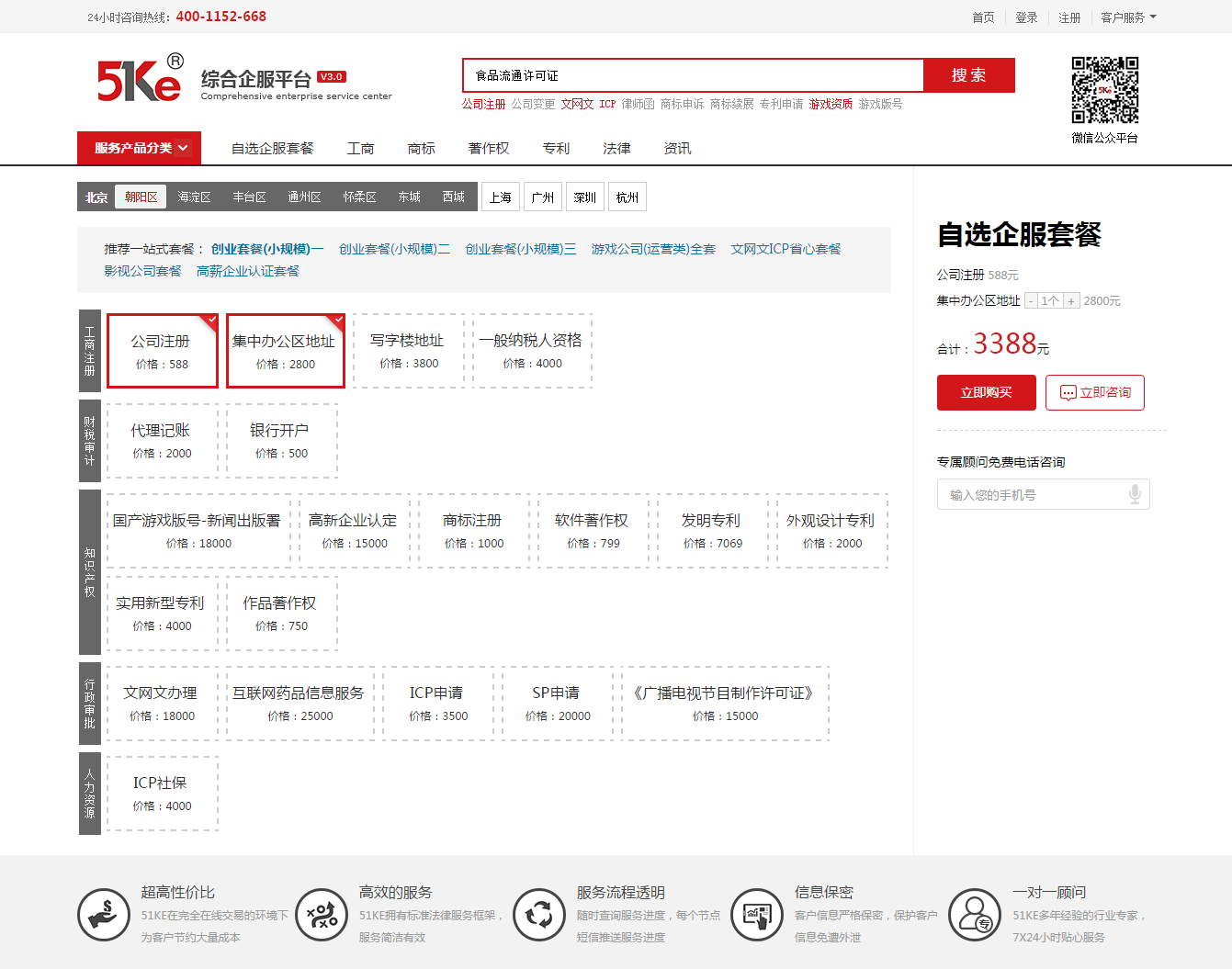Switch to the 通州区 district tab

pos(304,197)
